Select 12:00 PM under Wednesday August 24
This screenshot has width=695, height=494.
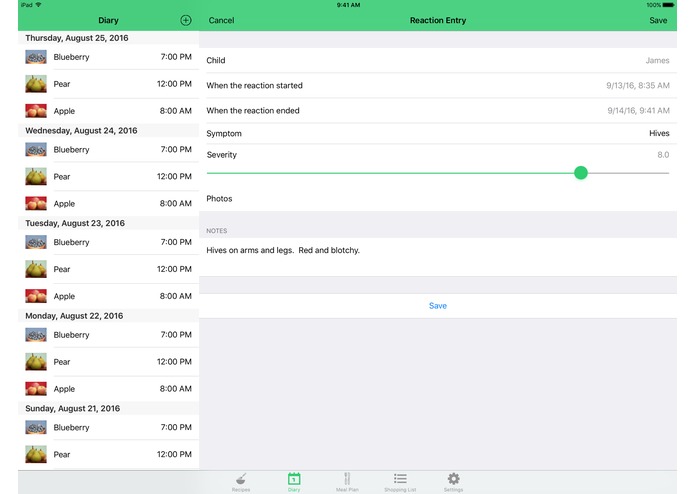coord(174,176)
